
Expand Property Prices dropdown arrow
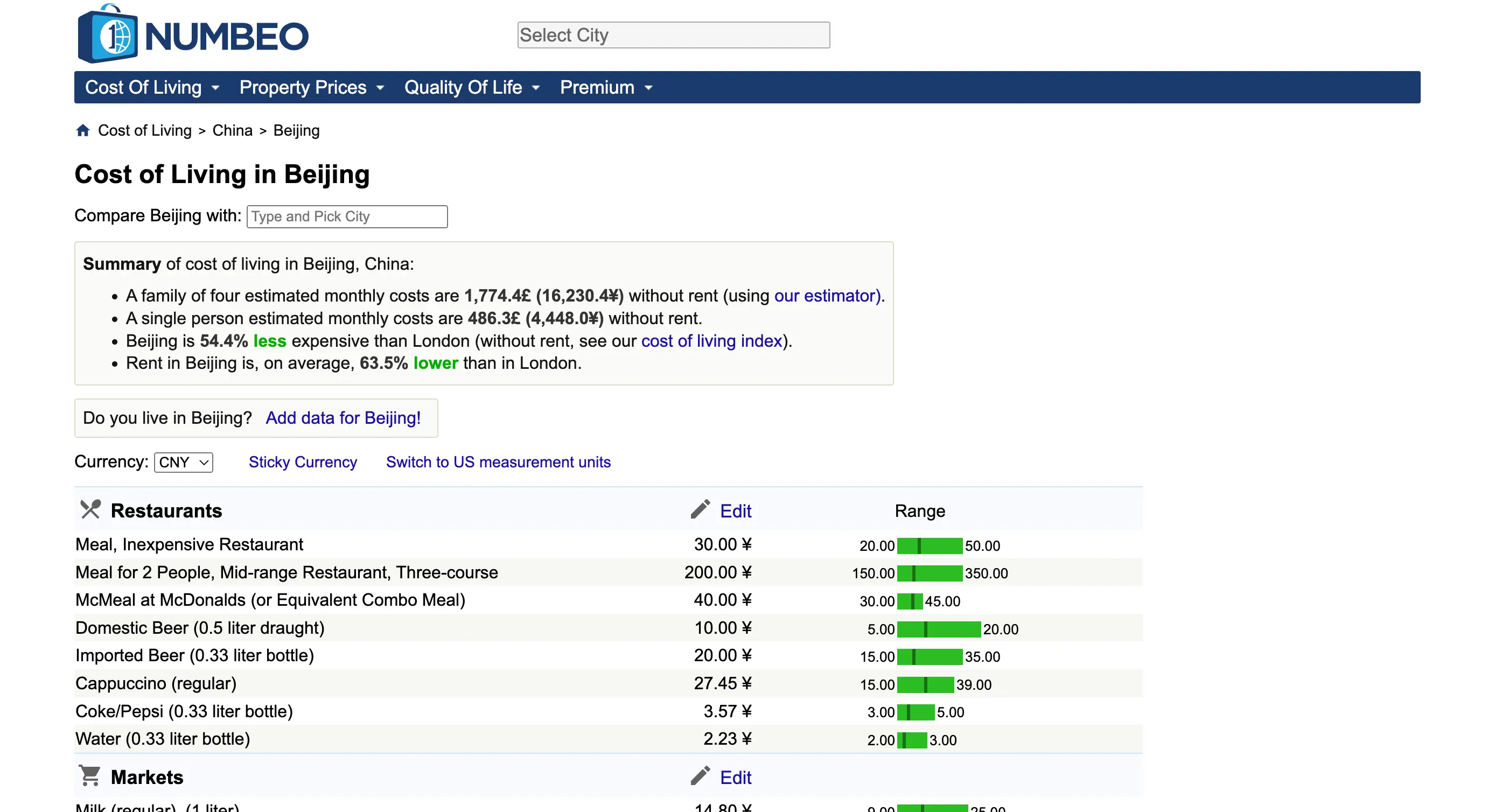[x=380, y=88]
